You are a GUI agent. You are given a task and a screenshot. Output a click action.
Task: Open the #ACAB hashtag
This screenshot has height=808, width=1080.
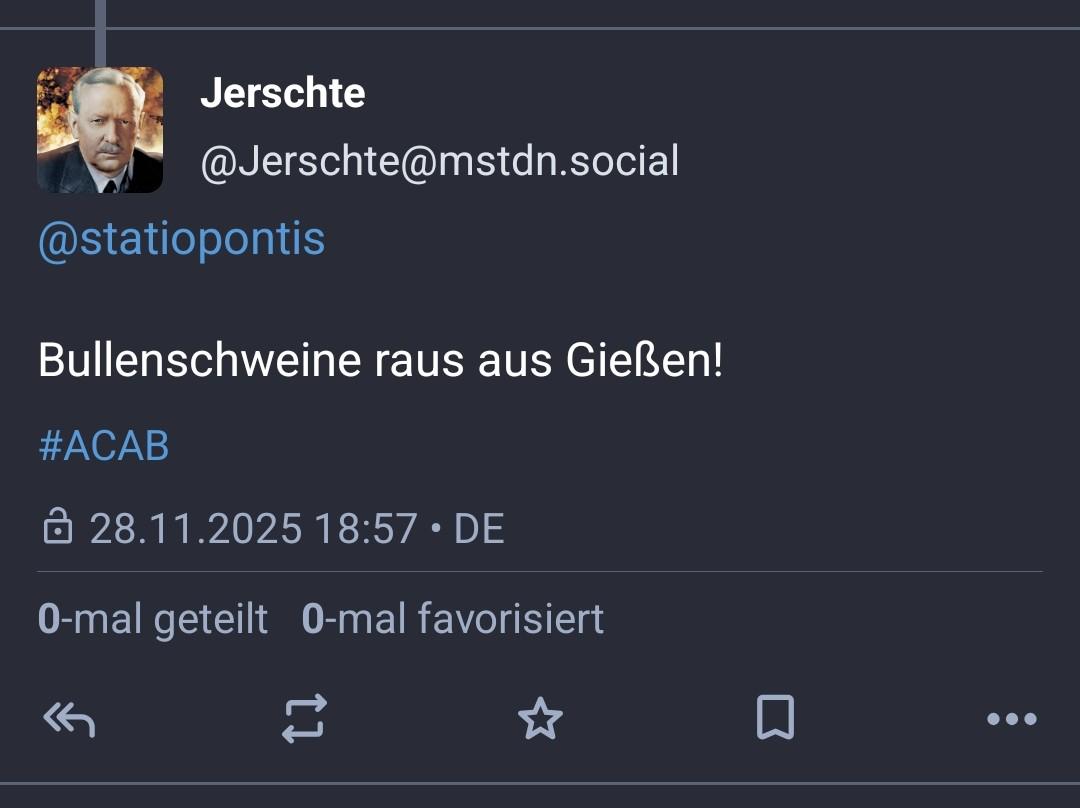[x=103, y=446]
